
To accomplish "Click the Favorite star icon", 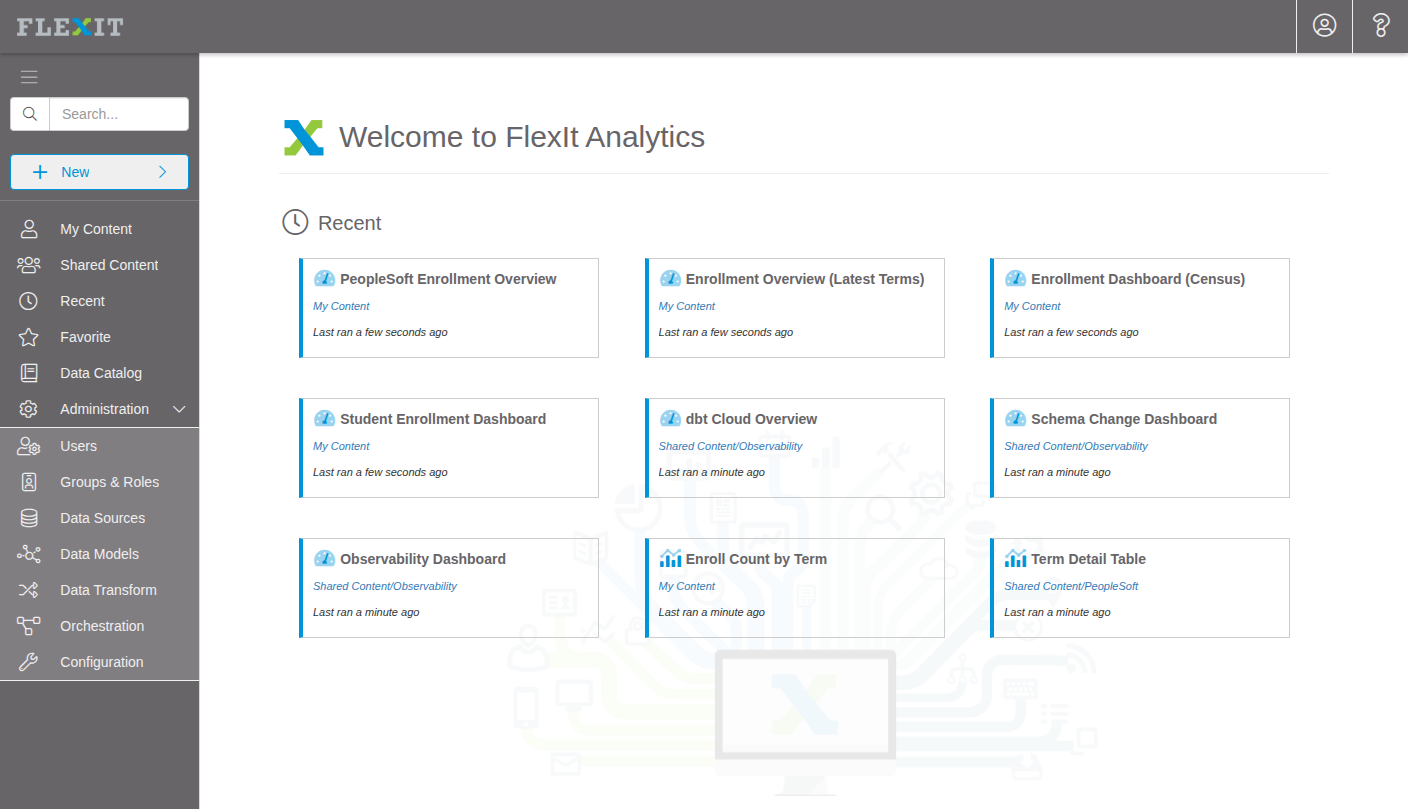I will [x=29, y=337].
